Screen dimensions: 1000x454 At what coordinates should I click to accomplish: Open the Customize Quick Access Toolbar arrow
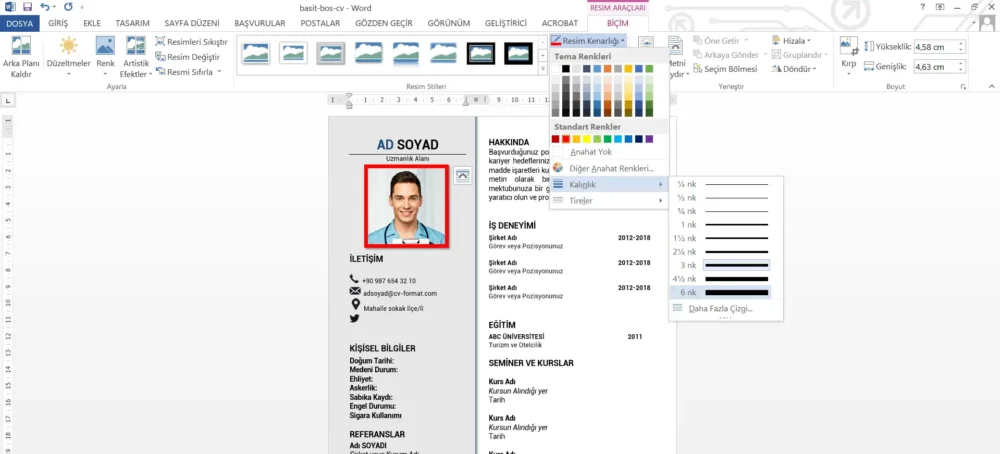82,8
